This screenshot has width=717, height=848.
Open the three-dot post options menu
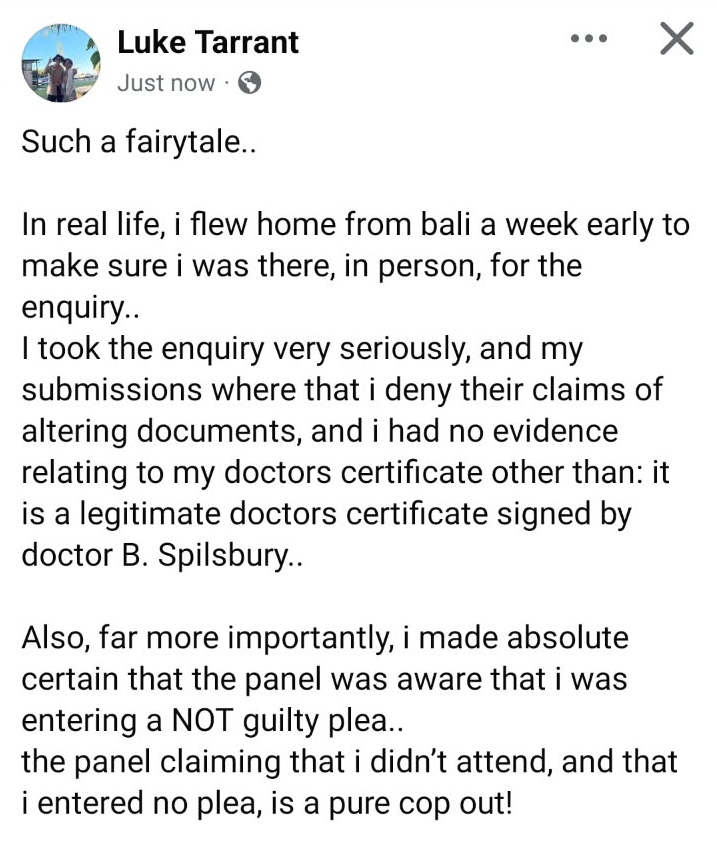click(588, 39)
